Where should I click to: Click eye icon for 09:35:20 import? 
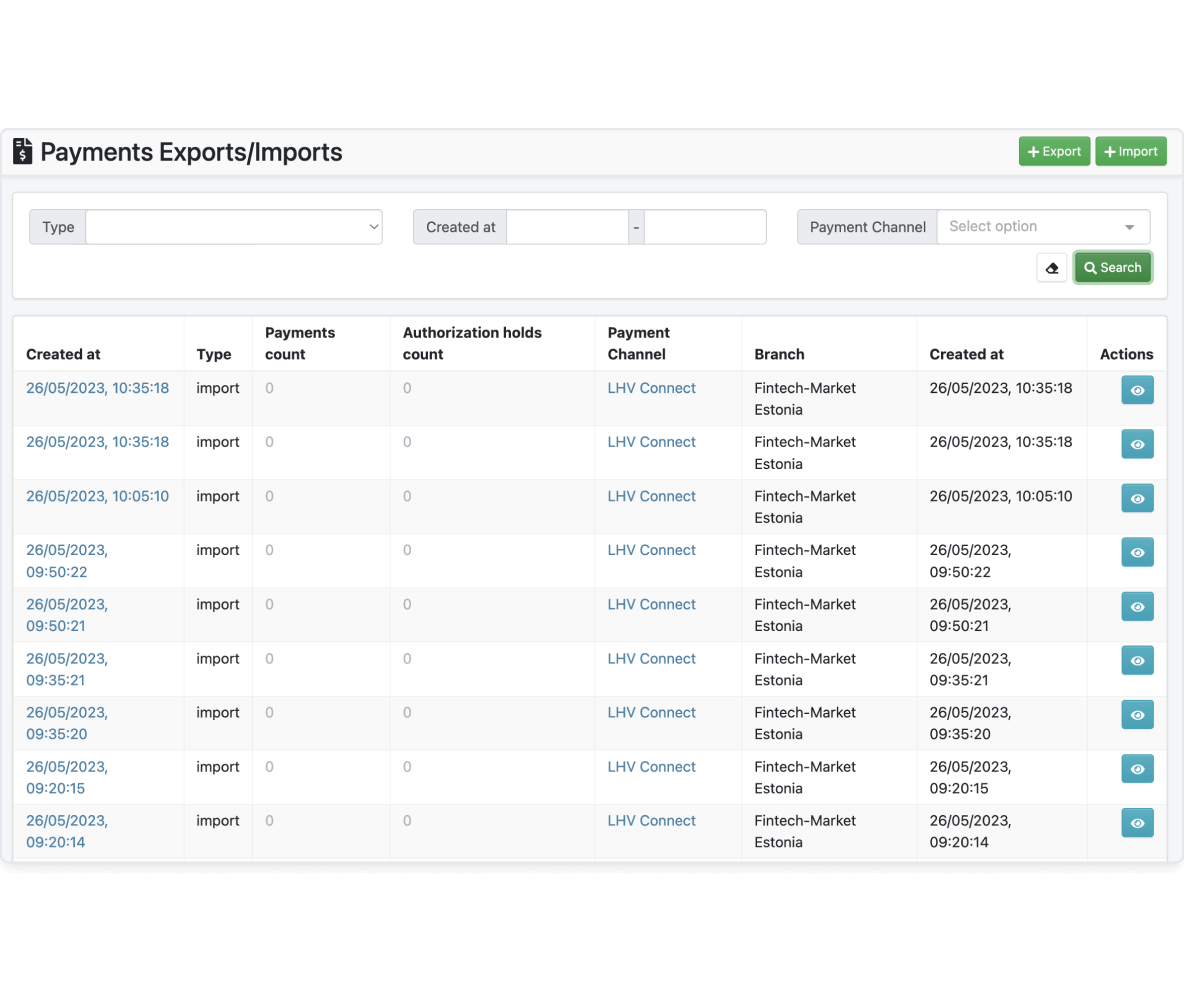1137,715
